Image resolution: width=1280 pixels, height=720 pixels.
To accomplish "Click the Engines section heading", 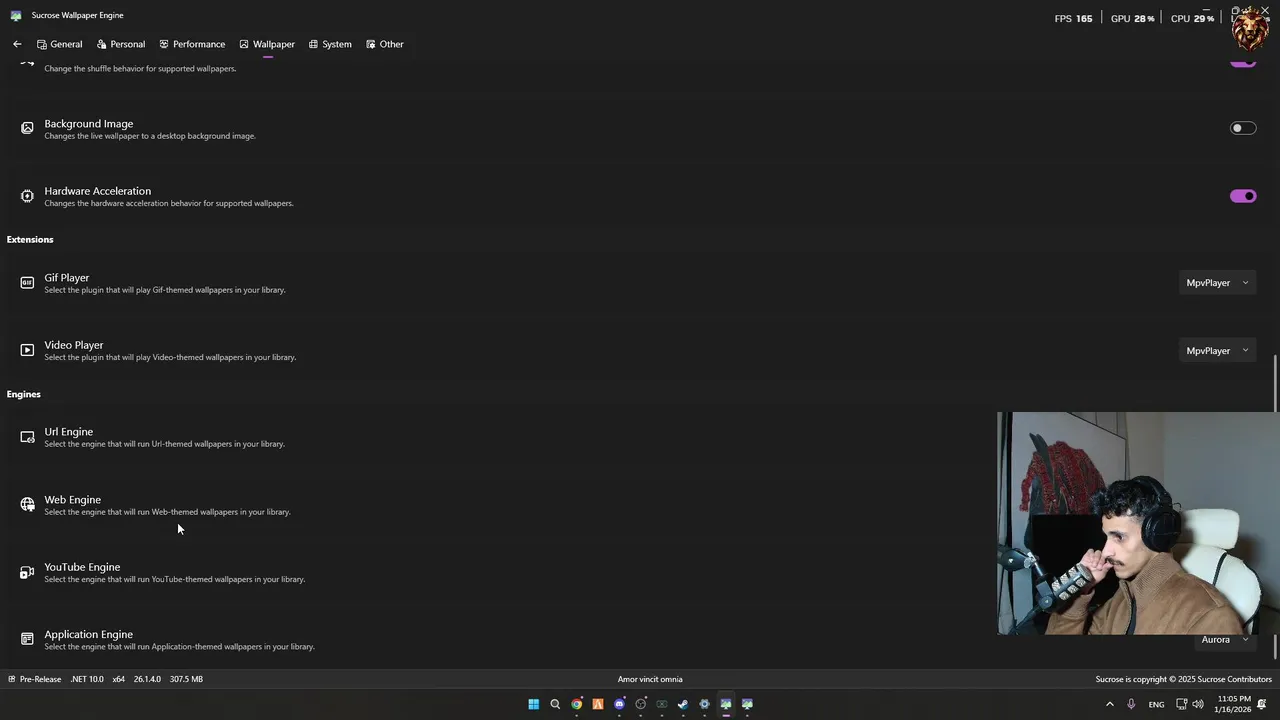I will [x=24, y=394].
